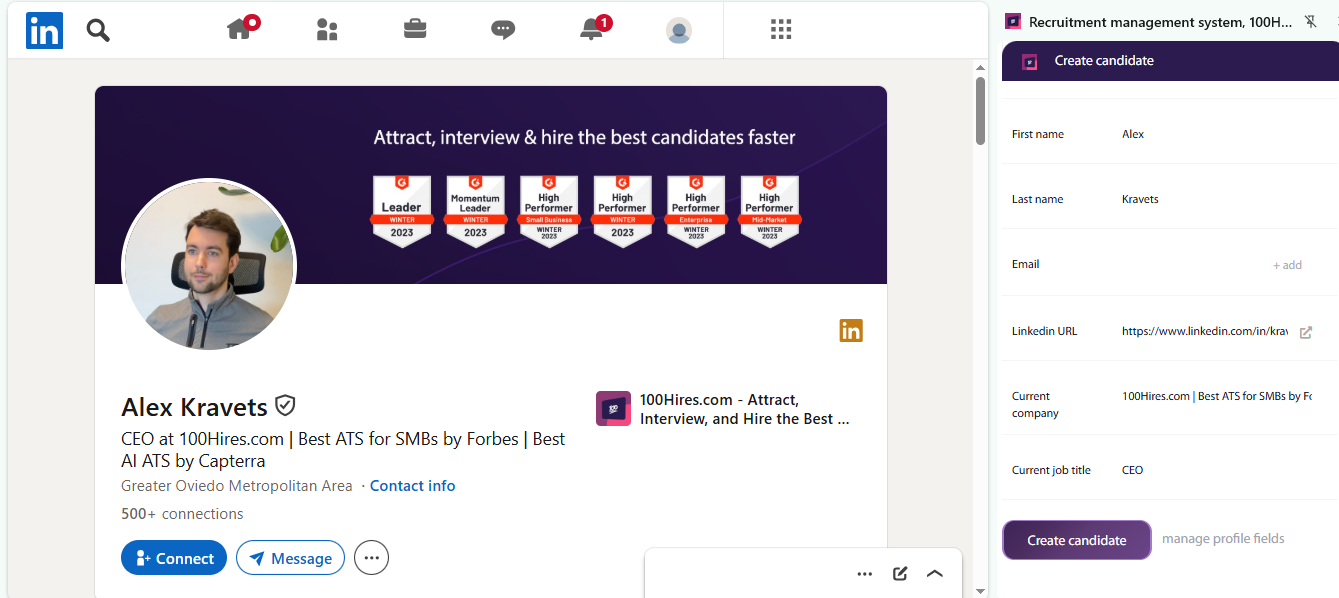
Task: Open LinkedIn URL external link icon
Action: pyautogui.click(x=1305, y=333)
